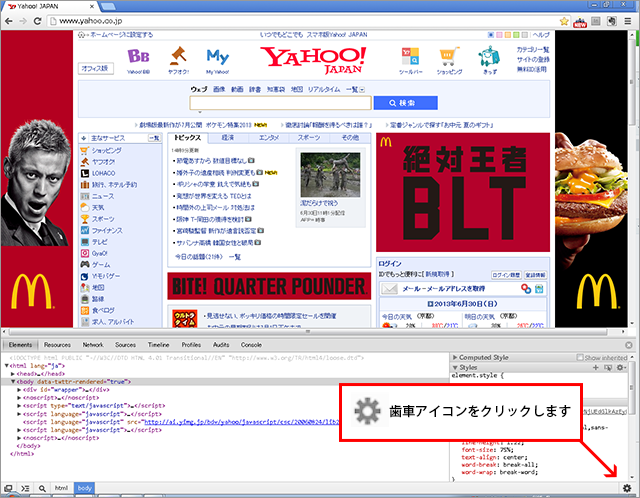Focus the Yahoo search input field
640x498 pixels.
280,103
